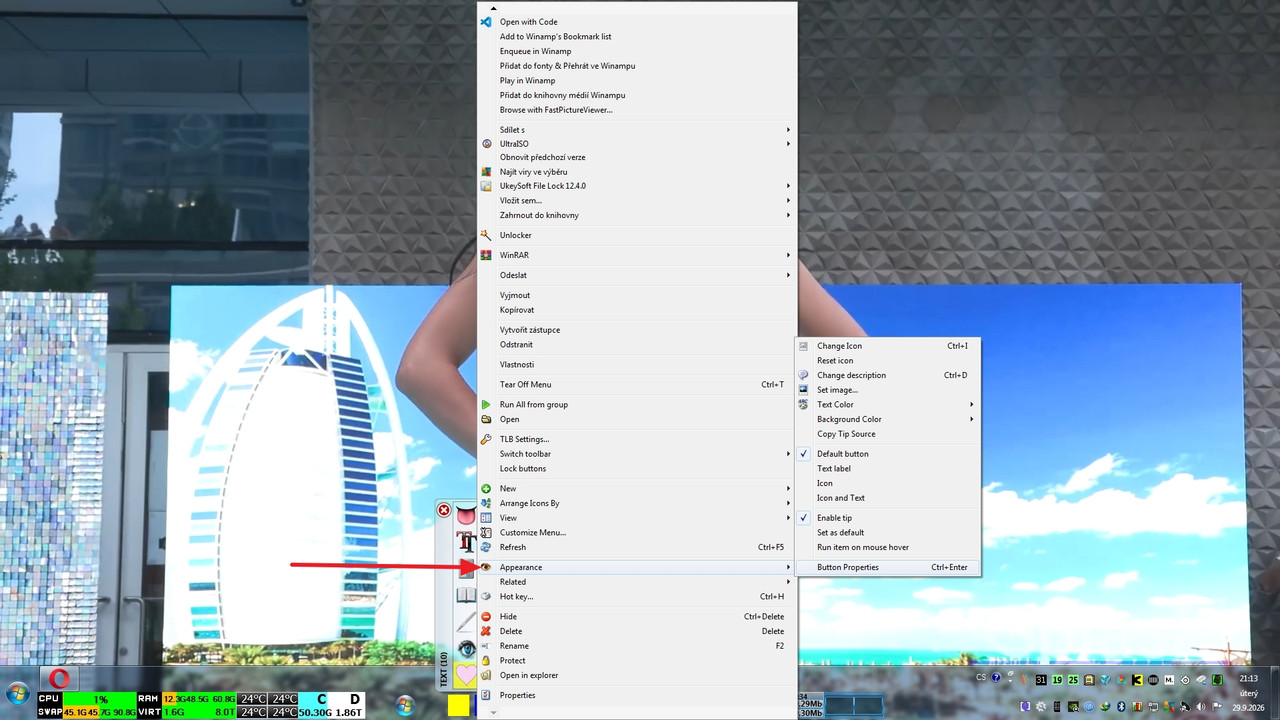1280x720 pixels.
Task: Expand the Text Color submenu
Action: pyautogui.click(x=887, y=405)
